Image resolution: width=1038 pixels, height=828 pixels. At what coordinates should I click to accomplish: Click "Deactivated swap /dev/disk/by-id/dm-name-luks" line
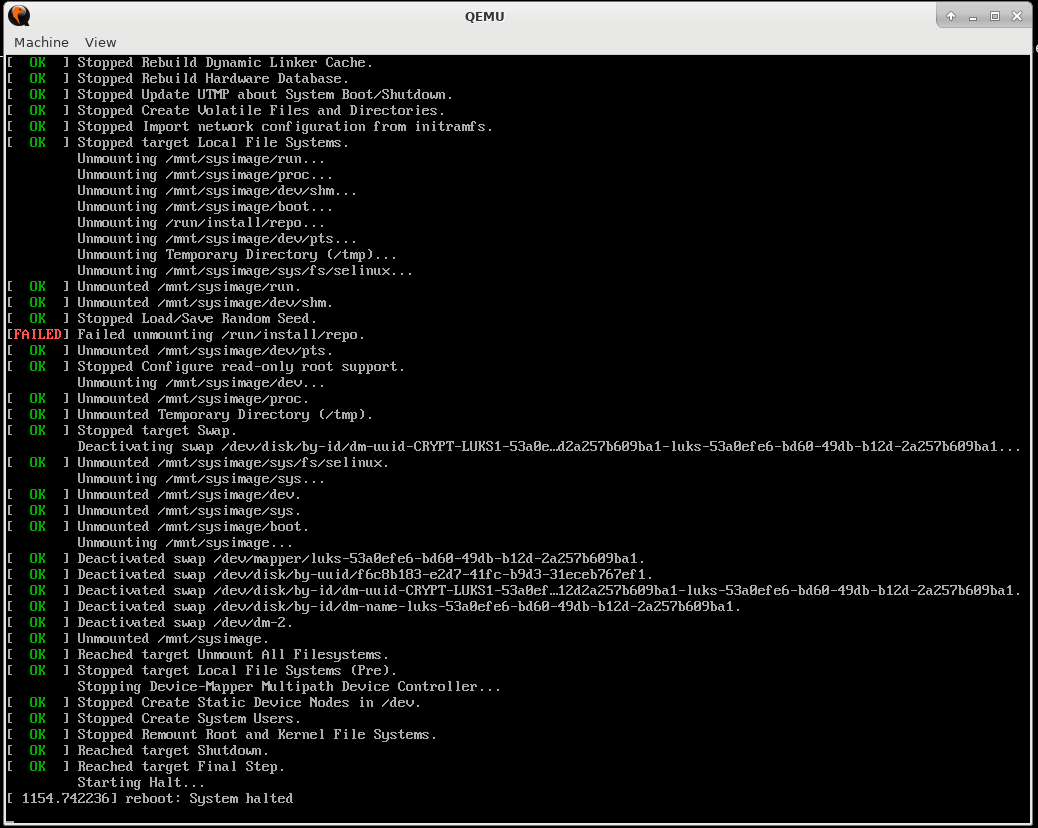click(x=408, y=606)
